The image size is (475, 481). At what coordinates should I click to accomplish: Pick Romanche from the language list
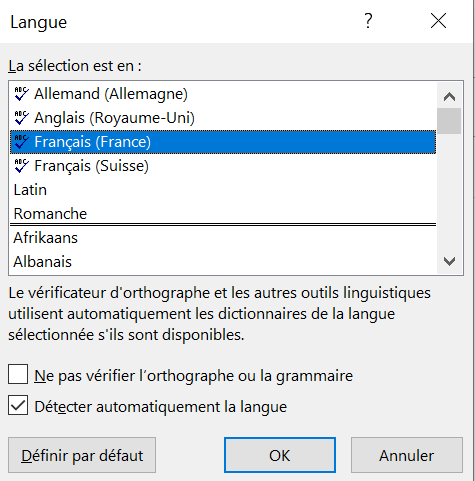coord(223,213)
